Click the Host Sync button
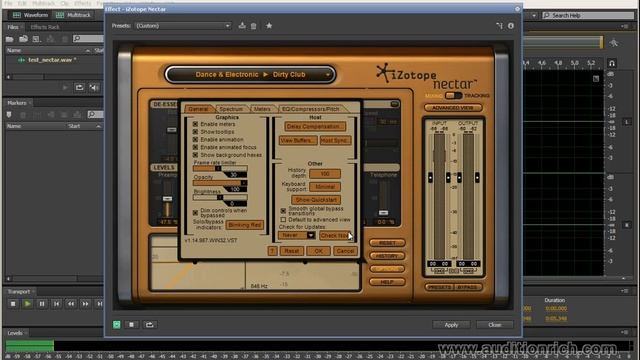The image size is (640, 360). point(335,140)
